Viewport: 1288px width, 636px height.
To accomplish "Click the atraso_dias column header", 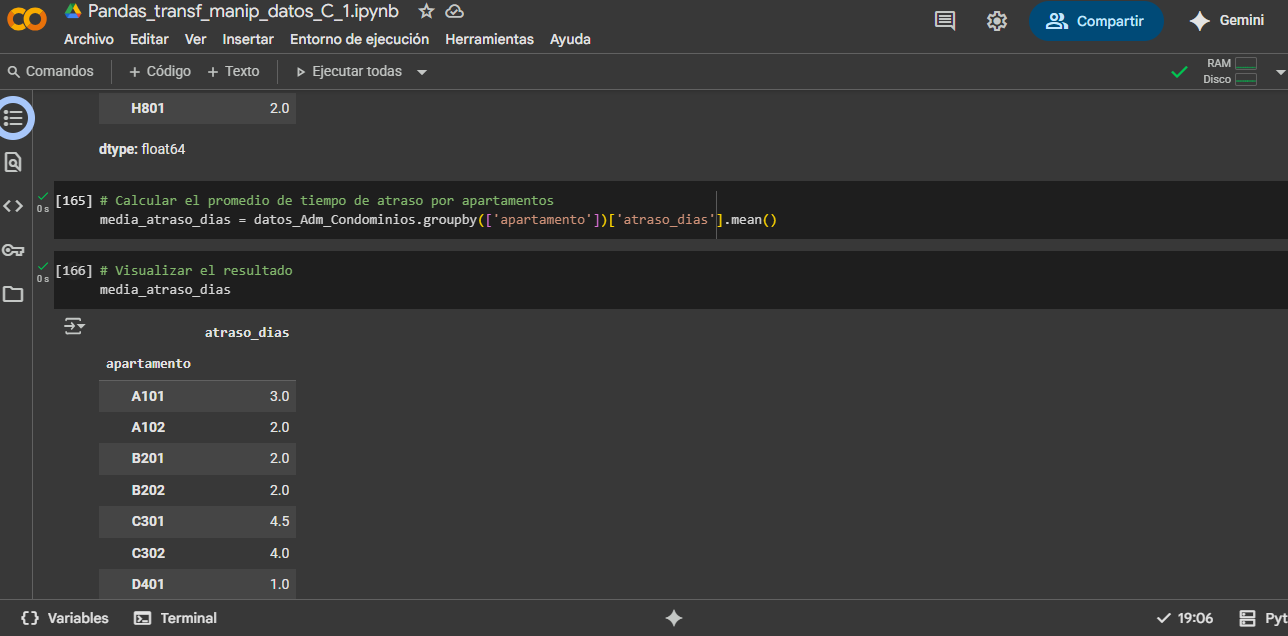I will (x=247, y=332).
